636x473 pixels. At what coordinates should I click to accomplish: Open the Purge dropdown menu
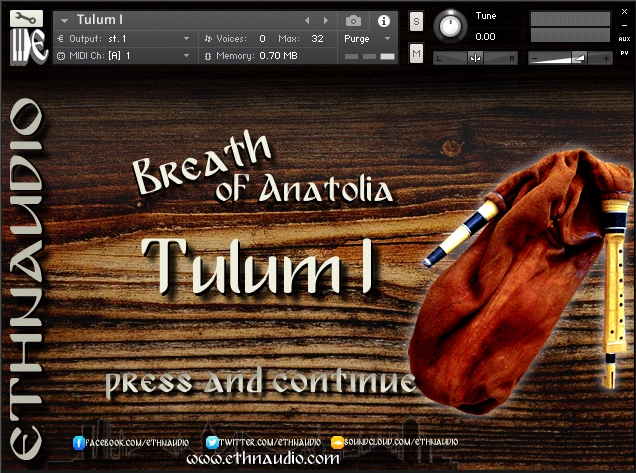(367, 39)
